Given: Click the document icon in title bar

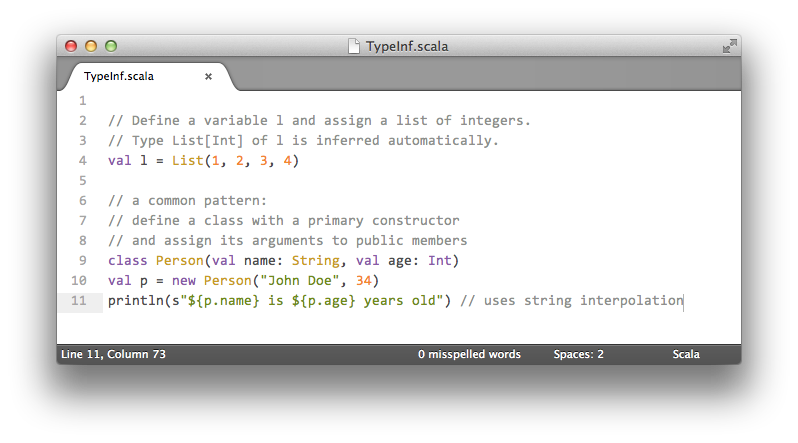Looking at the screenshot, I should coord(353,46).
